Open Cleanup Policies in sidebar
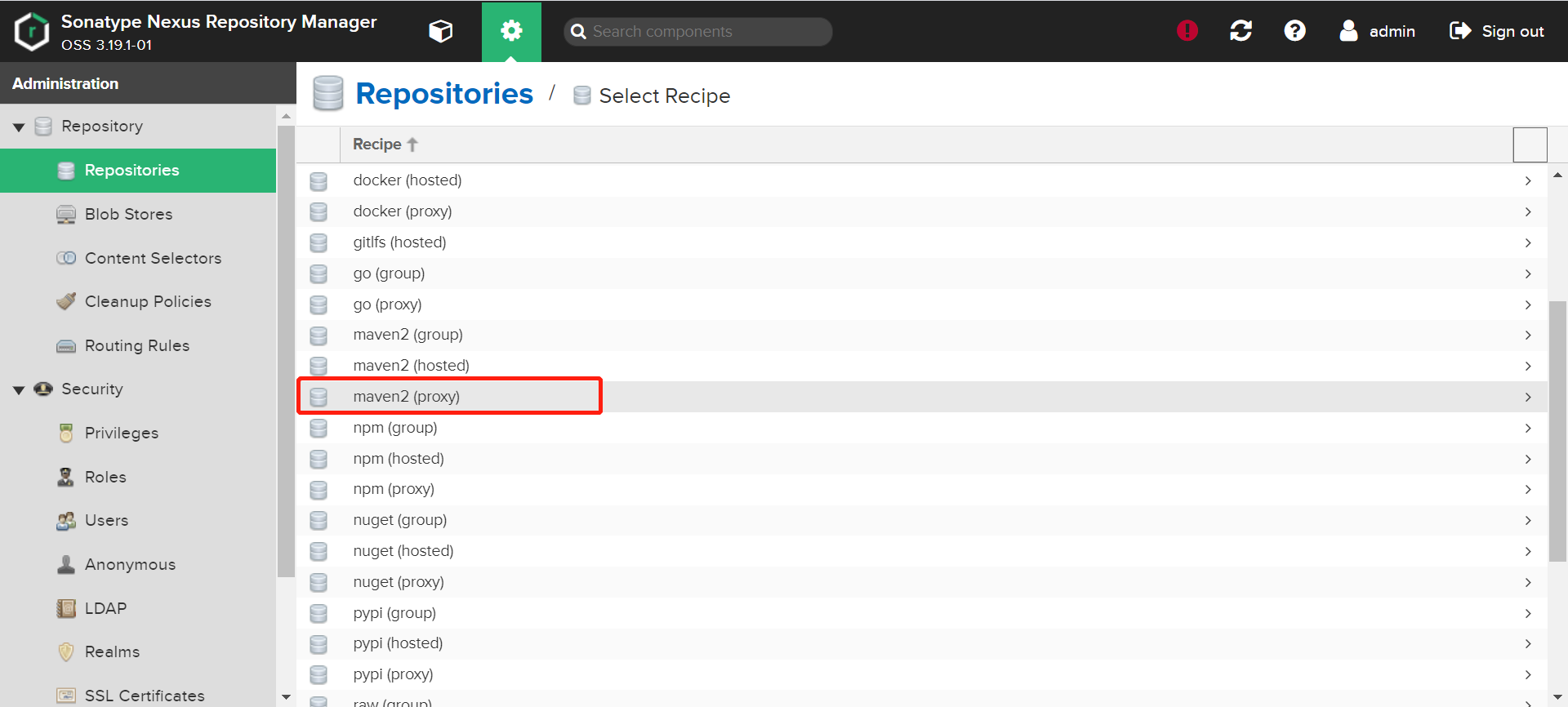The image size is (1568, 707). click(138, 301)
